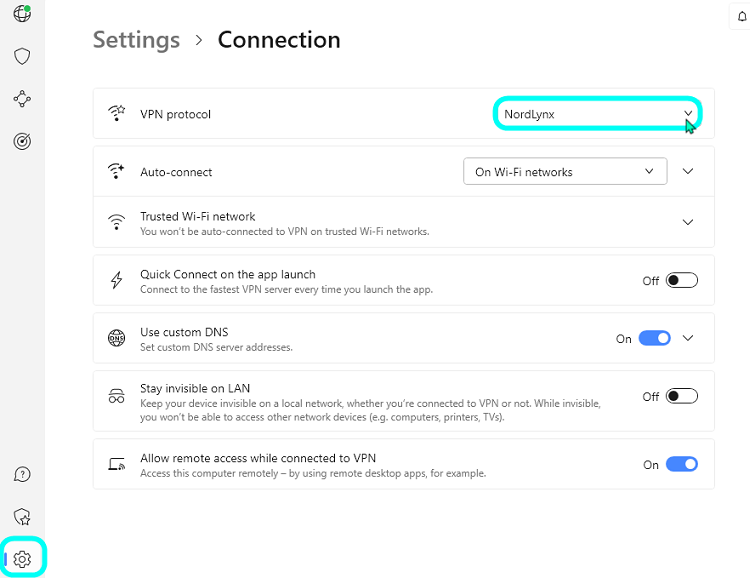Expand the Auto-connect row chevron

[x=688, y=171]
